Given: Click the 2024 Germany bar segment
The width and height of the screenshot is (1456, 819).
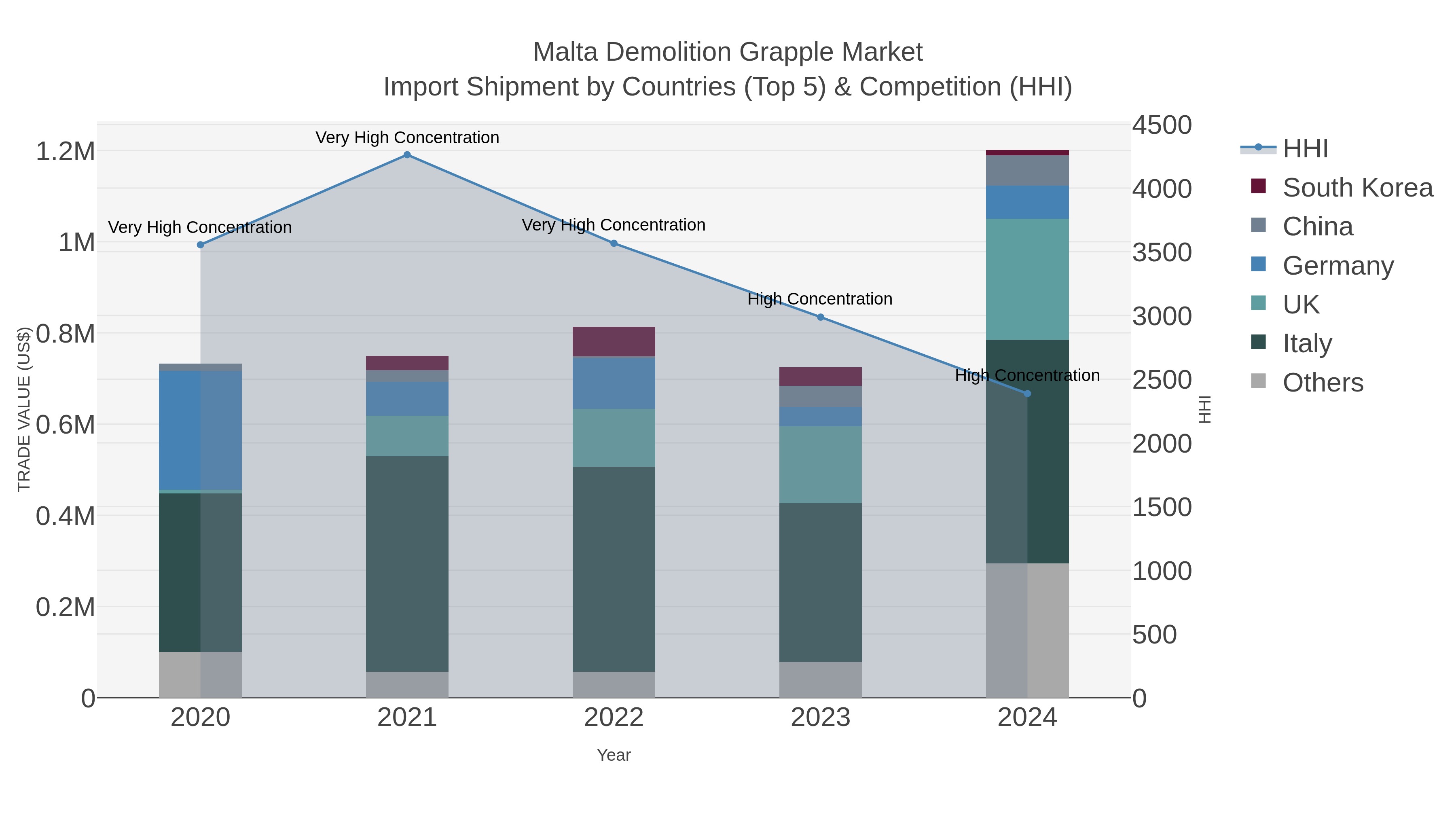Looking at the screenshot, I should pyautogui.click(x=1028, y=202).
